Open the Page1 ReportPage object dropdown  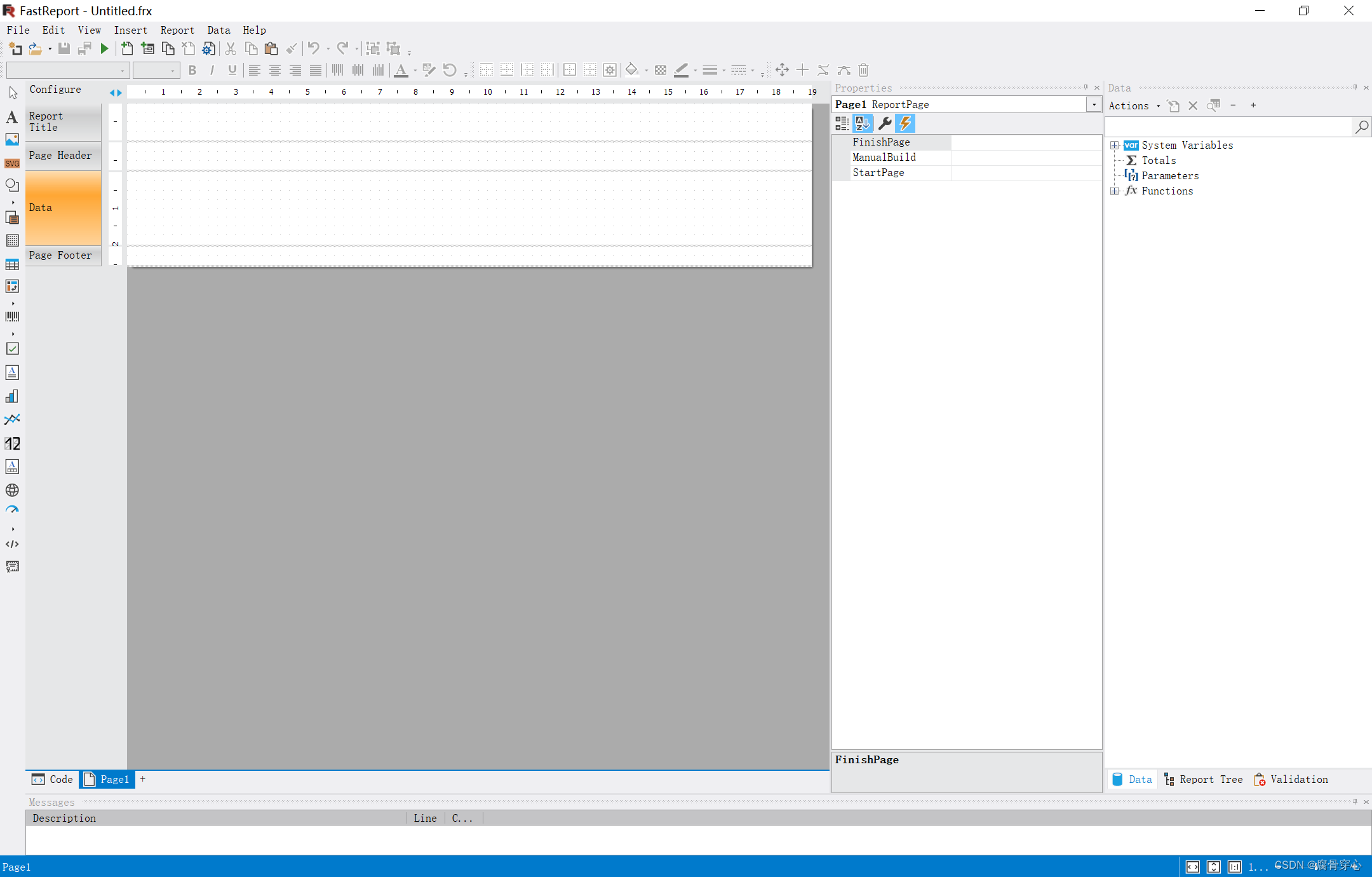1093,105
